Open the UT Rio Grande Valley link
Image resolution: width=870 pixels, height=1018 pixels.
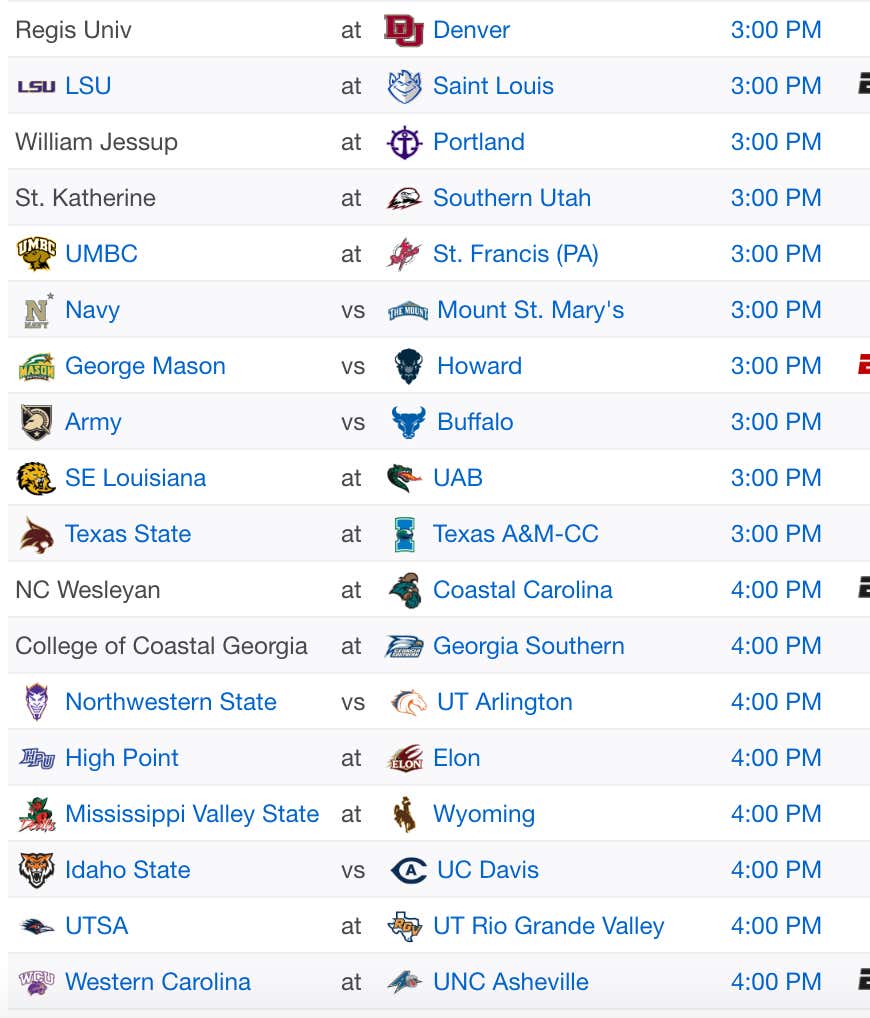point(549,926)
